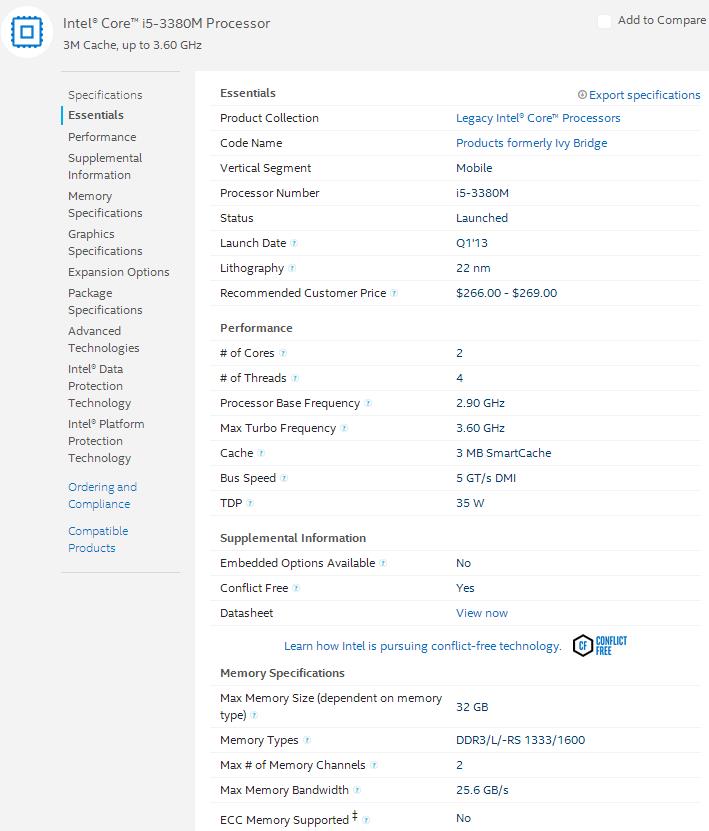Click View now datasheet link

[x=482, y=613]
